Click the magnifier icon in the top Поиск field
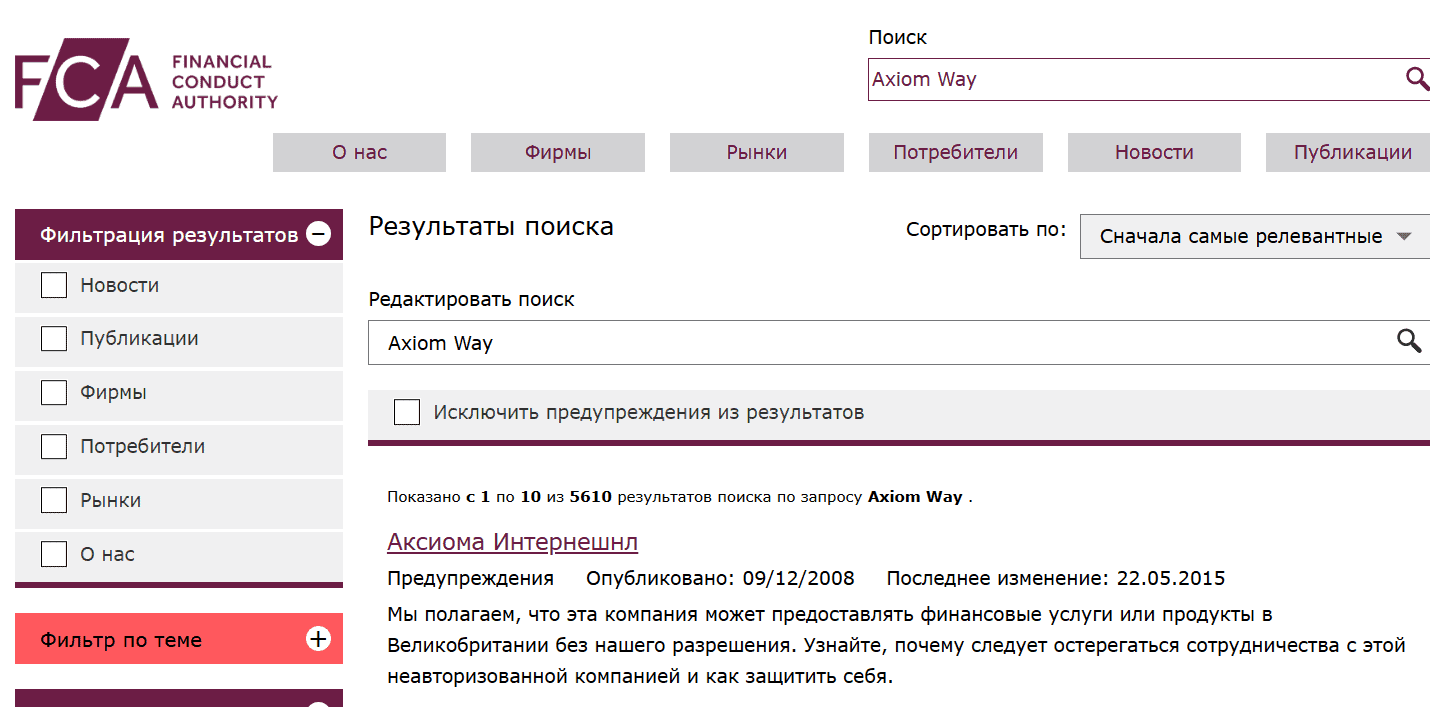 [x=1417, y=79]
